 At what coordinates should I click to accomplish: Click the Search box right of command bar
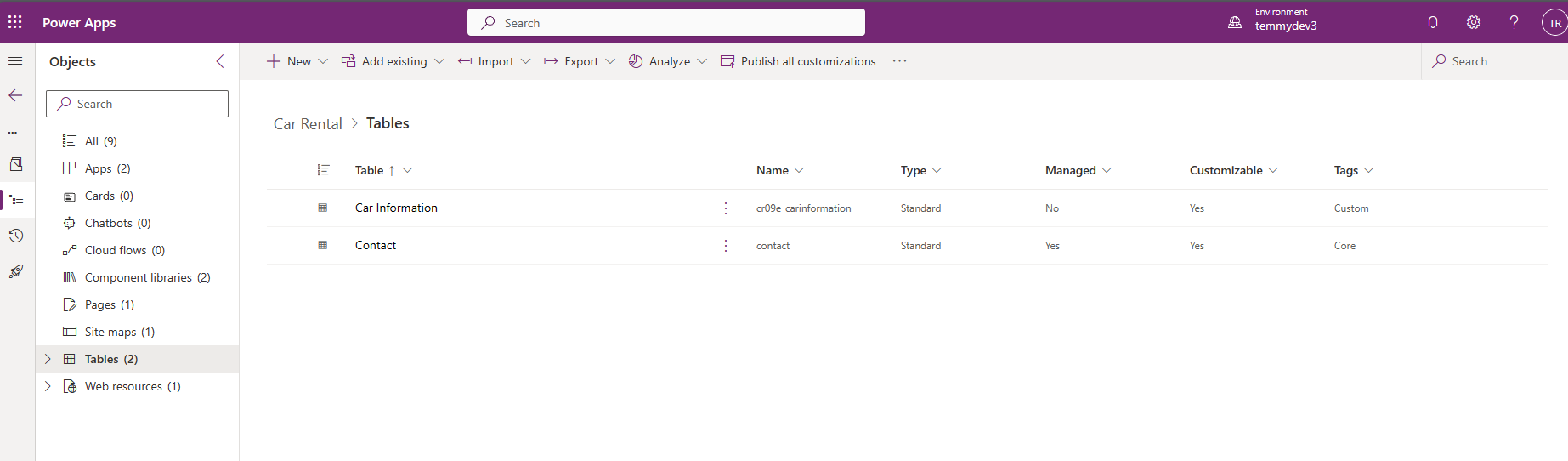click(1494, 61)
